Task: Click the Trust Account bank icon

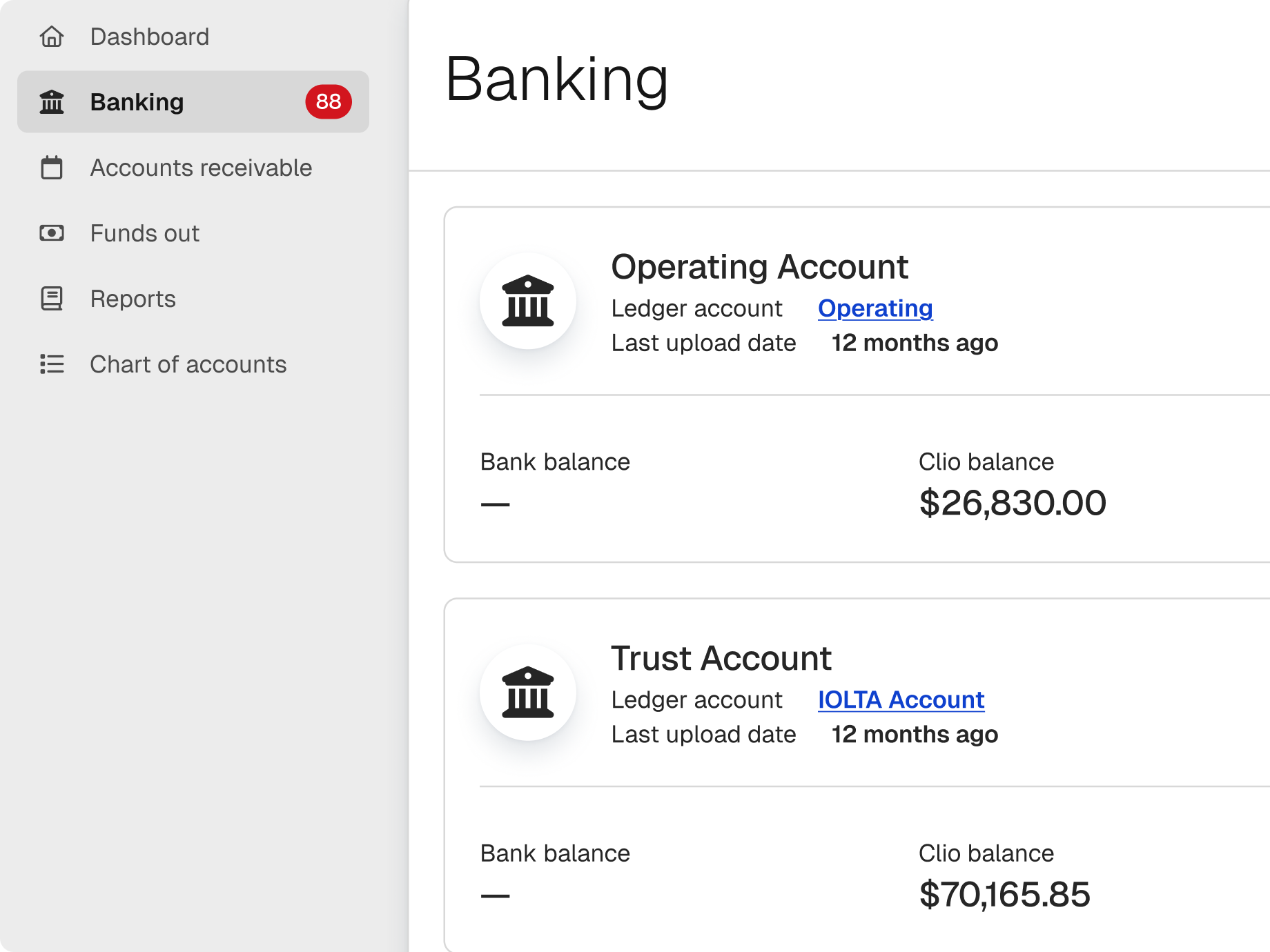Action: pyautogui.click(x=528, y=693)
